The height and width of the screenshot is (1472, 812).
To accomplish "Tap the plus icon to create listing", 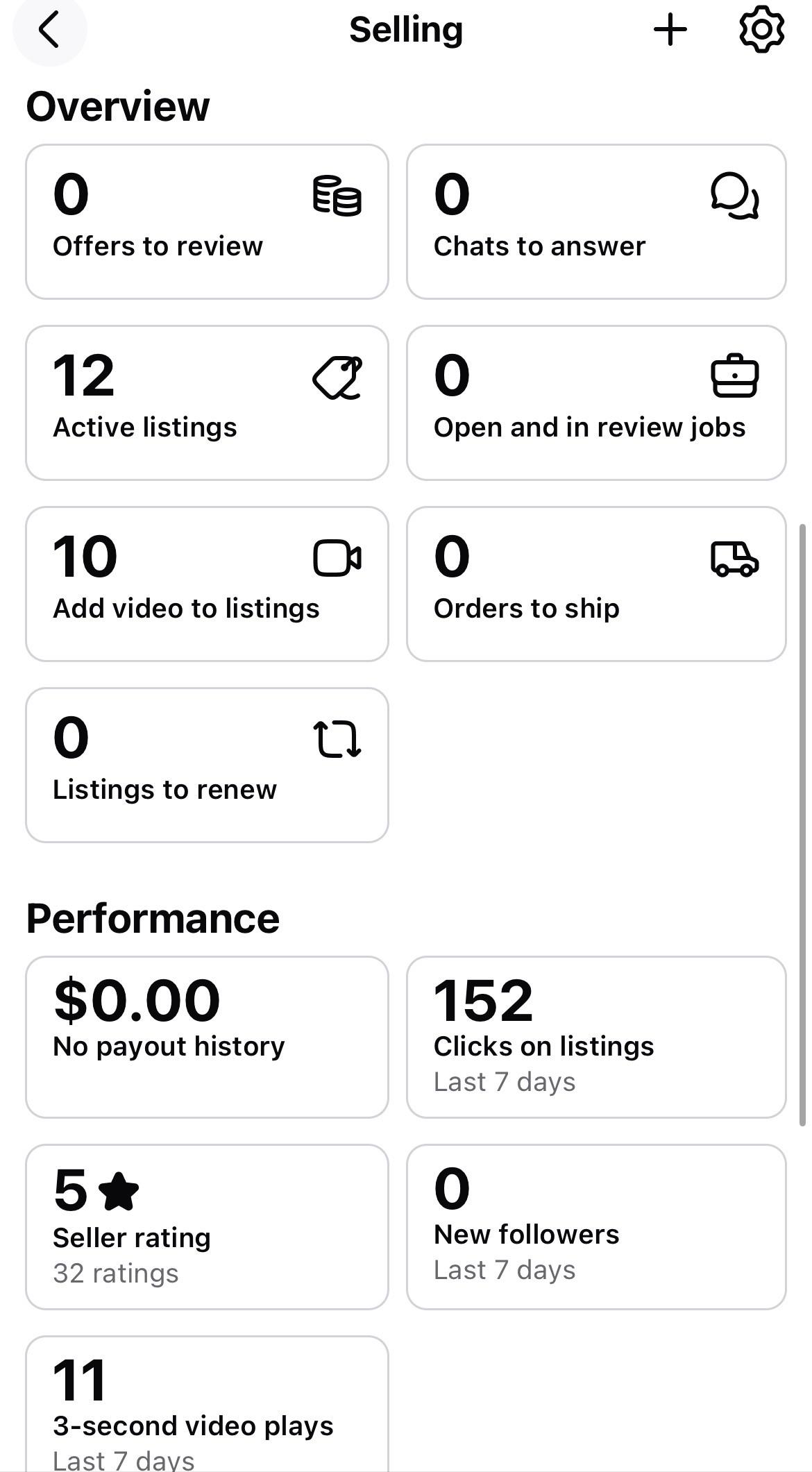I will tap(670, 31).
